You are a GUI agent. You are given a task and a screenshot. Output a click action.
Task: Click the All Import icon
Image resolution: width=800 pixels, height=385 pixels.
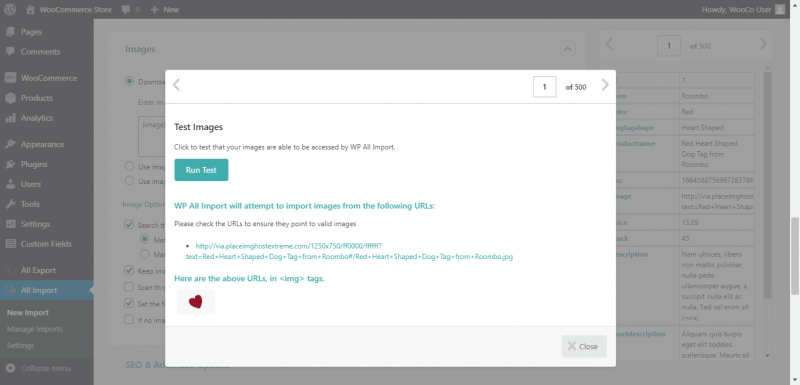(x=10, y=290)
